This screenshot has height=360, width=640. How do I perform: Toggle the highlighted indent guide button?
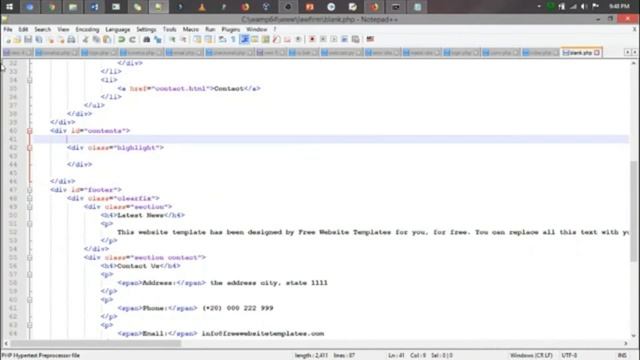(x=244, y=40)
